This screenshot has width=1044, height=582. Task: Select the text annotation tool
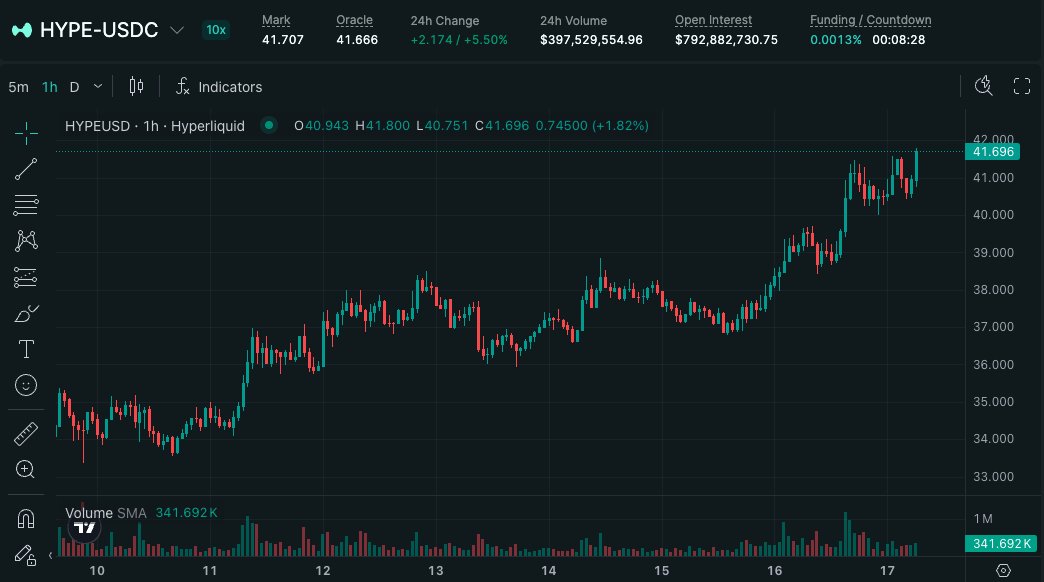click(26, 349)
